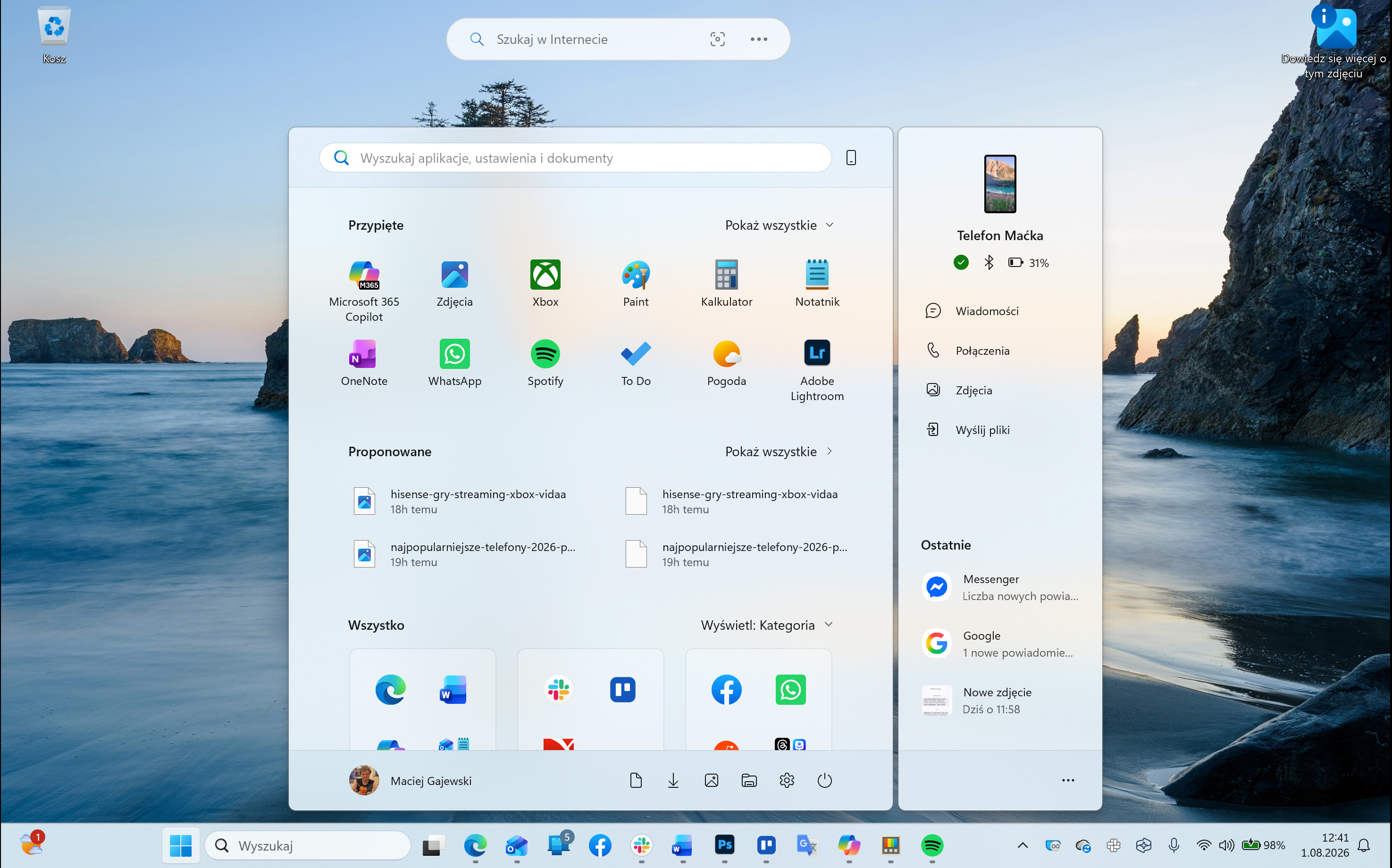The height and width of the screenshot is (868, 1392).
Task: Open the Maciej Gajewski account button
Action: 410,780
